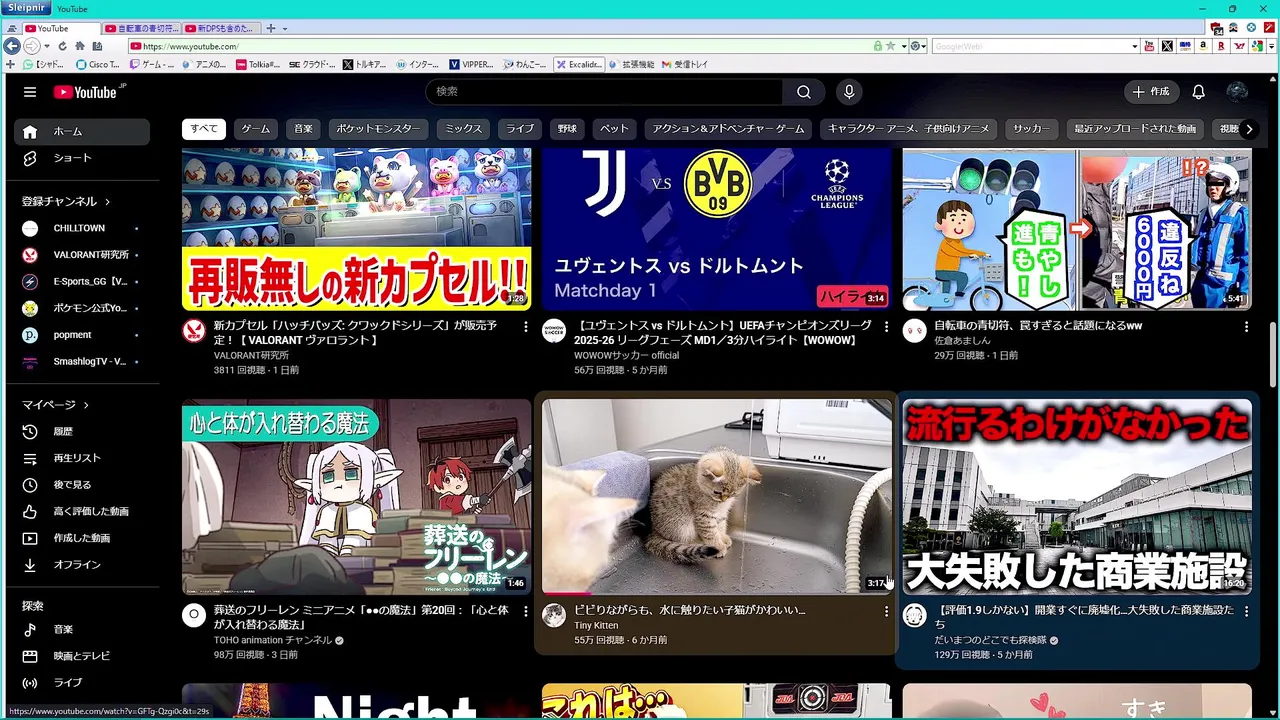Image resolution: width=1280 pixels, height=720 pixels.
Task: Expand 登録チャンネル section chevron
Action: coord(107,201)
